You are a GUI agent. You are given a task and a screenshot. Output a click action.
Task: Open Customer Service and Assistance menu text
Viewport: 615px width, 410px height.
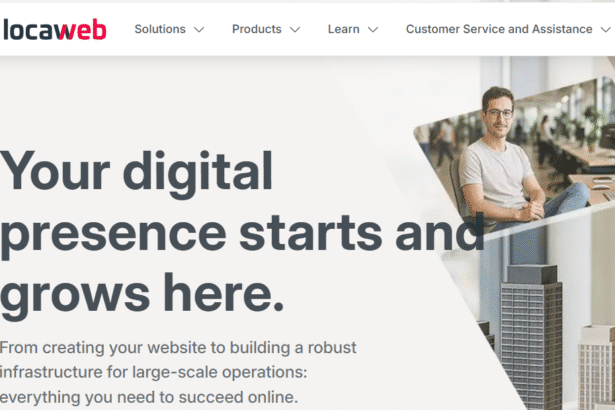(499, 29)
